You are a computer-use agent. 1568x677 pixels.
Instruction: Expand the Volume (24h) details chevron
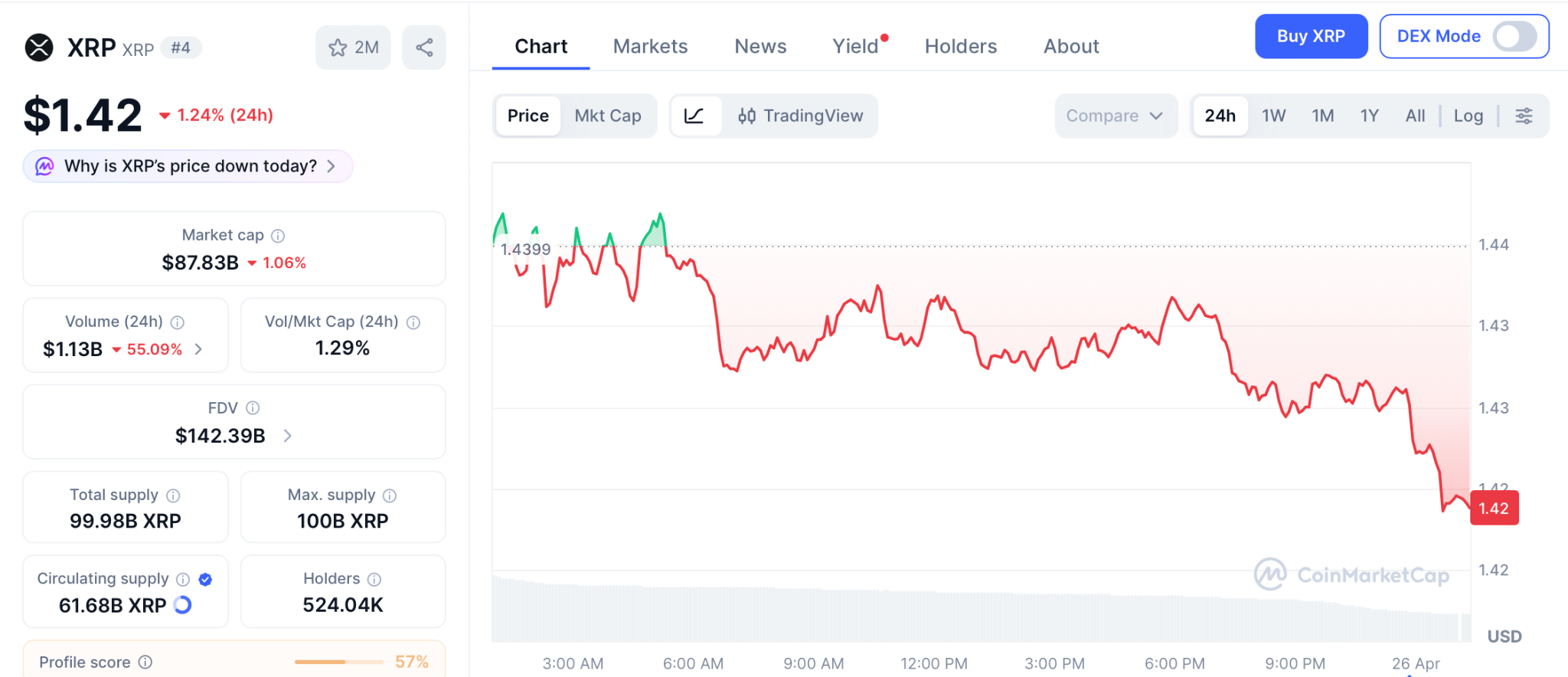198,349
